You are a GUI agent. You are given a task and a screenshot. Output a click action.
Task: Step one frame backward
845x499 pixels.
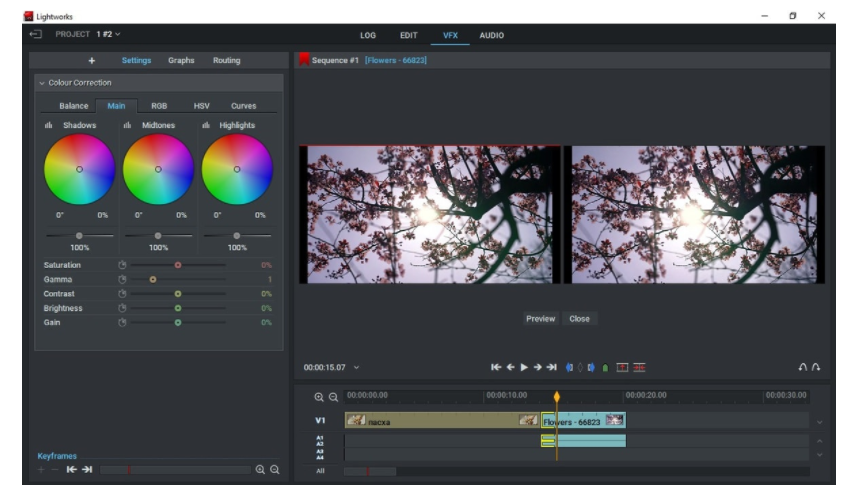pyautogui.click(x=510, y=367)
